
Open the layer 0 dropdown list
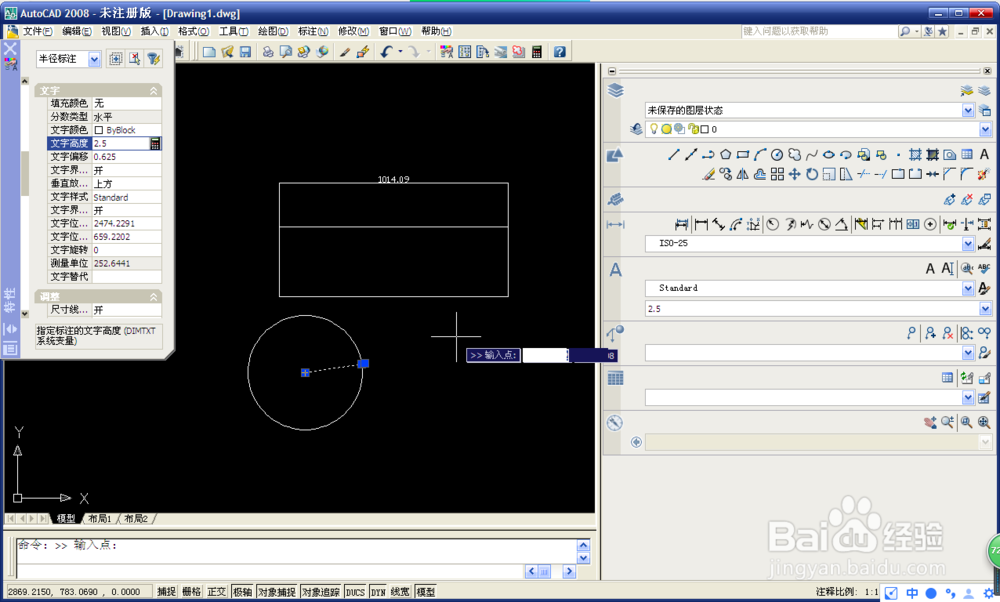coord(985,129)
